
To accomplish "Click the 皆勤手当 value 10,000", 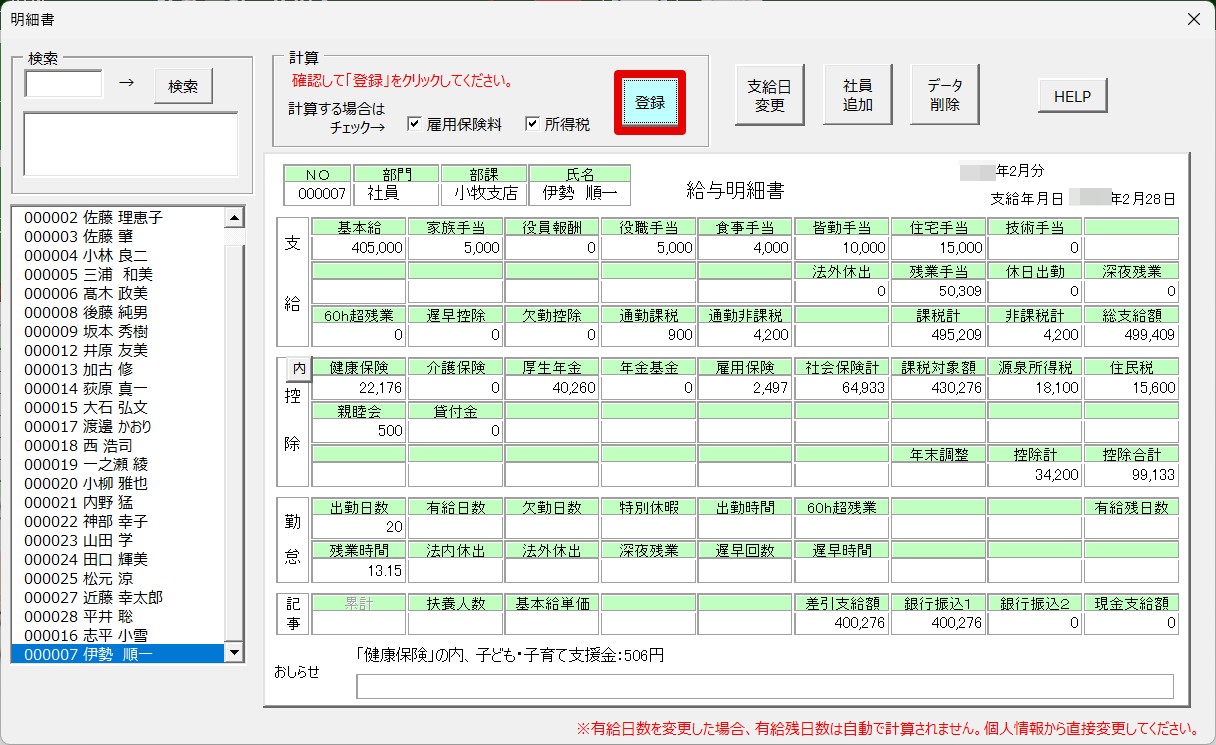I will pyautogui.click(x=842, y=248).
